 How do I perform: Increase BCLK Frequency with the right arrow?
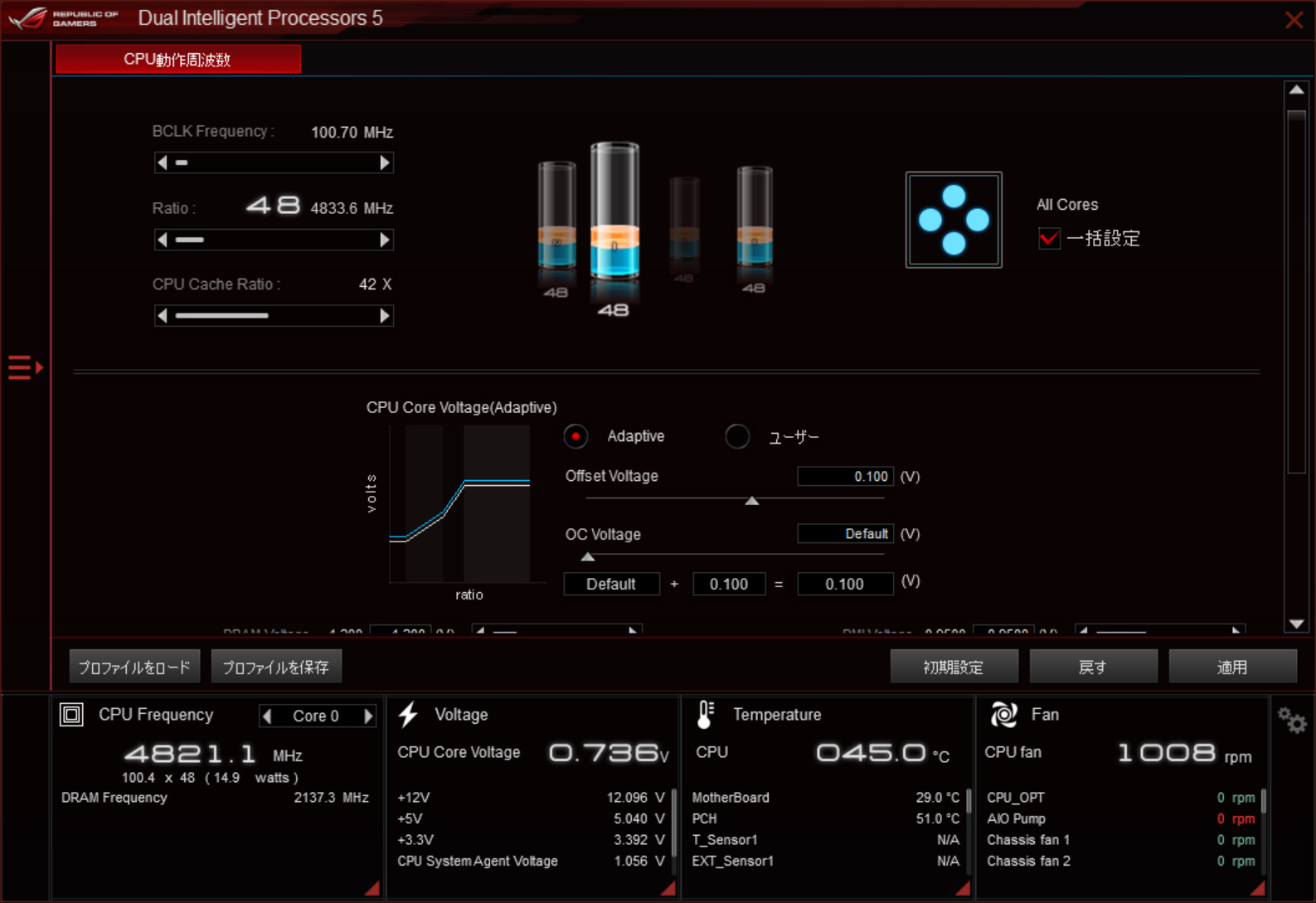(384, 163)
